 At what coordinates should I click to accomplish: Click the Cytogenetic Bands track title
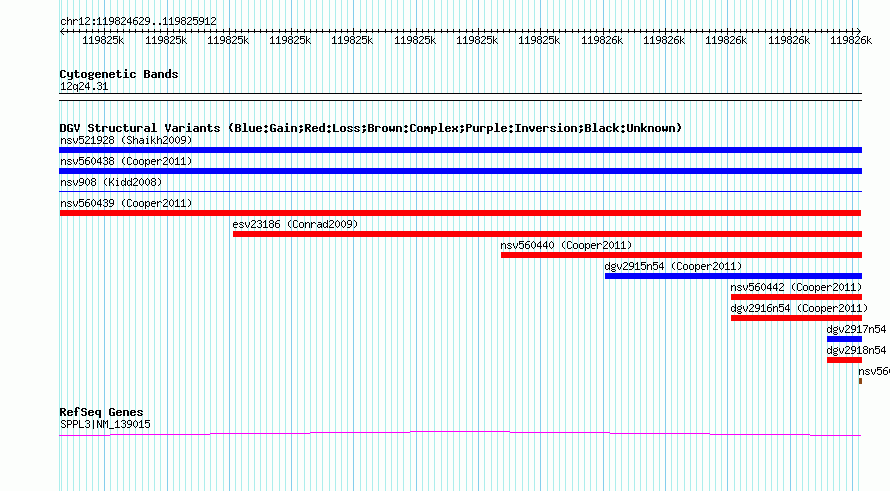point(119,74)
